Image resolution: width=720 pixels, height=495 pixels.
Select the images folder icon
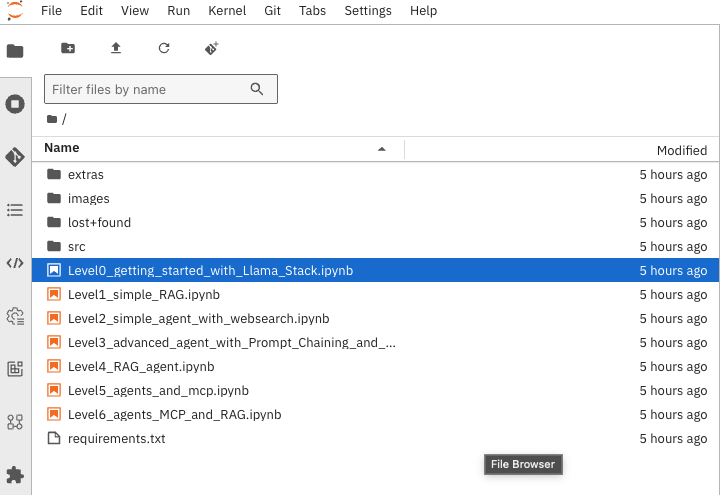[x=54, y=198]
